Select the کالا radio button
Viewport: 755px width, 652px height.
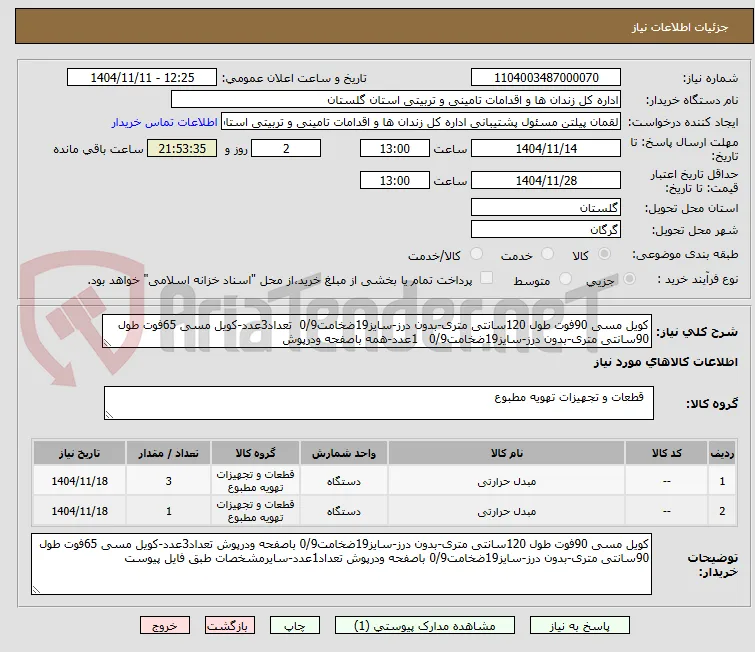604,254
